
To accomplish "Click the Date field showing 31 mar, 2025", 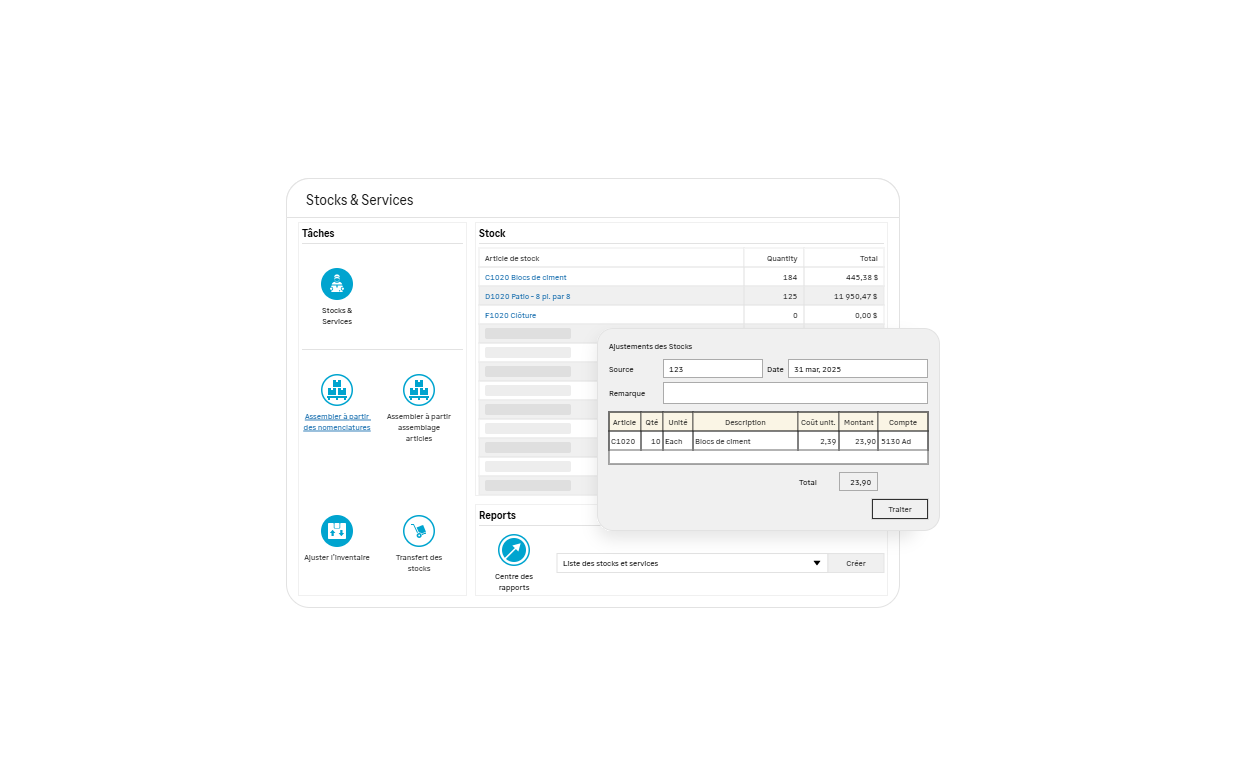I will (857, 369).
